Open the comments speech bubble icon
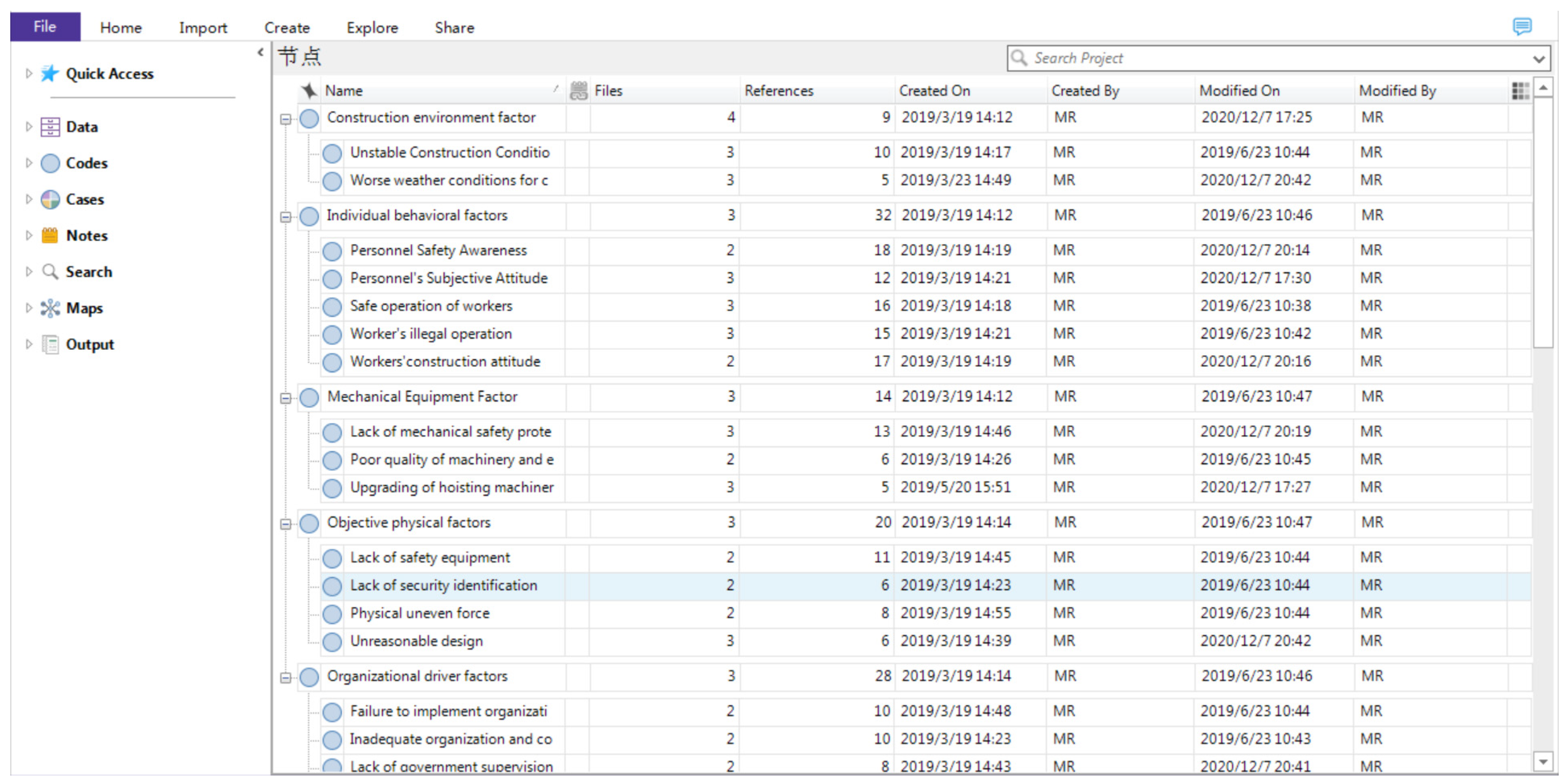The image size is (1568, 784). coord(1522,26)
